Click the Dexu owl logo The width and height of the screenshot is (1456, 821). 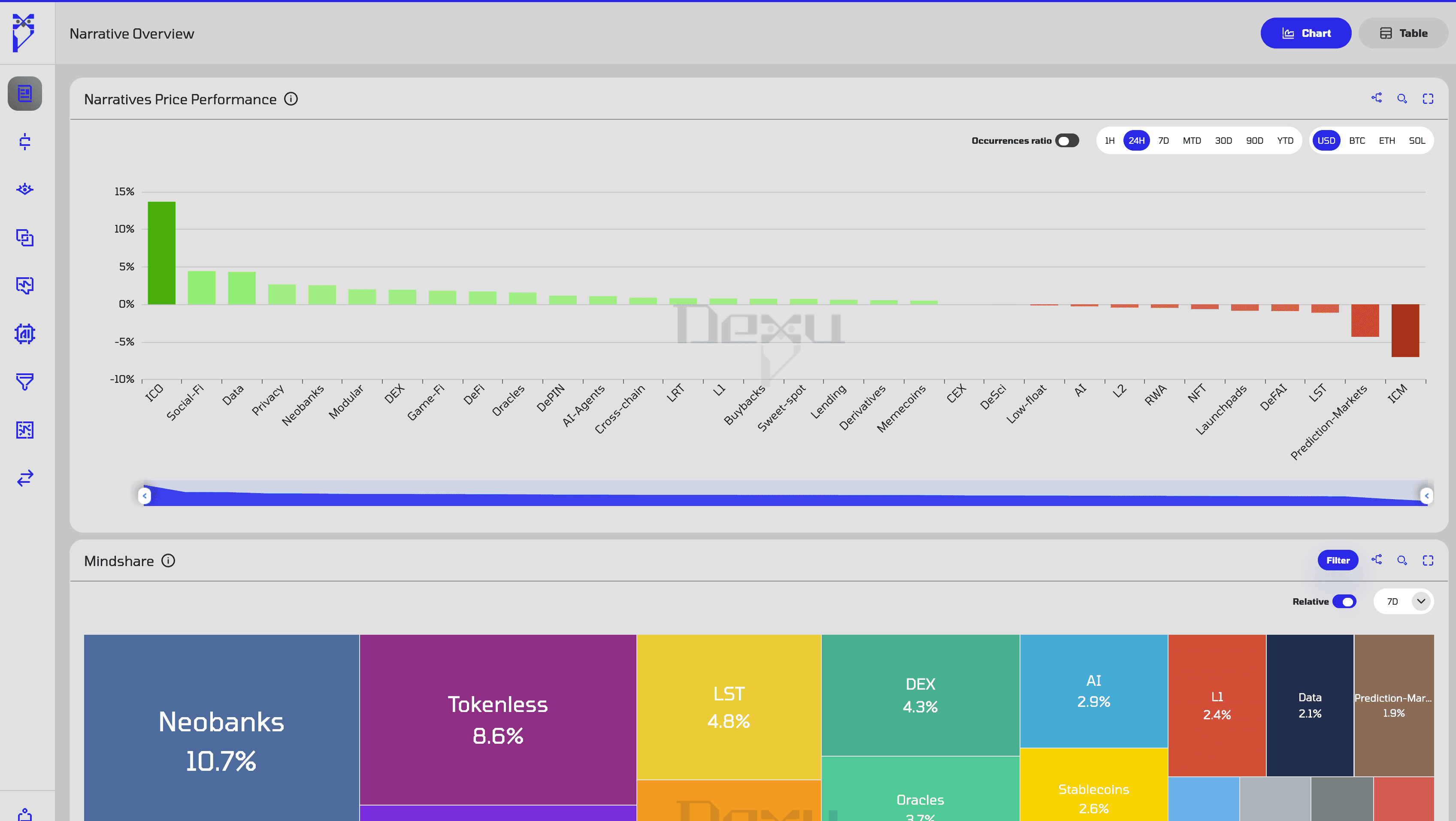tap(24, 33)
